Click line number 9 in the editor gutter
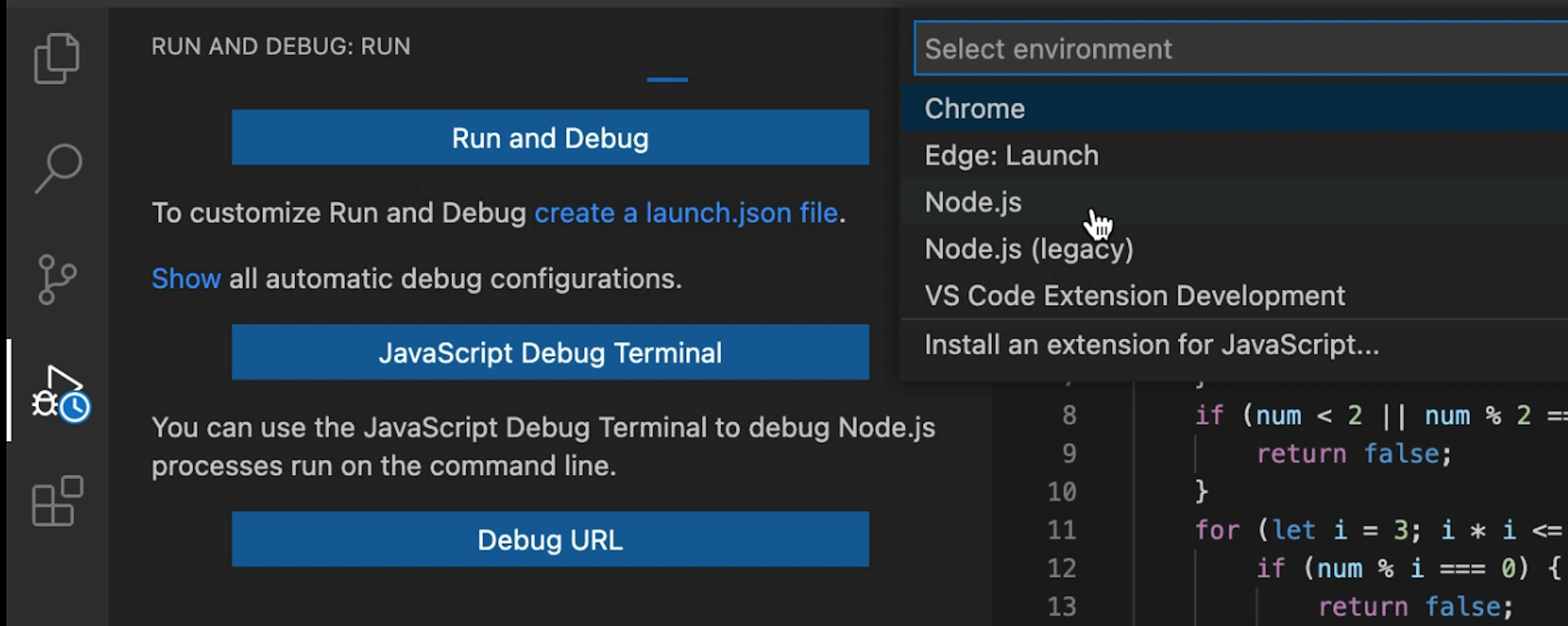Viewport: 1568px width, 626px height. (1069, 454)
